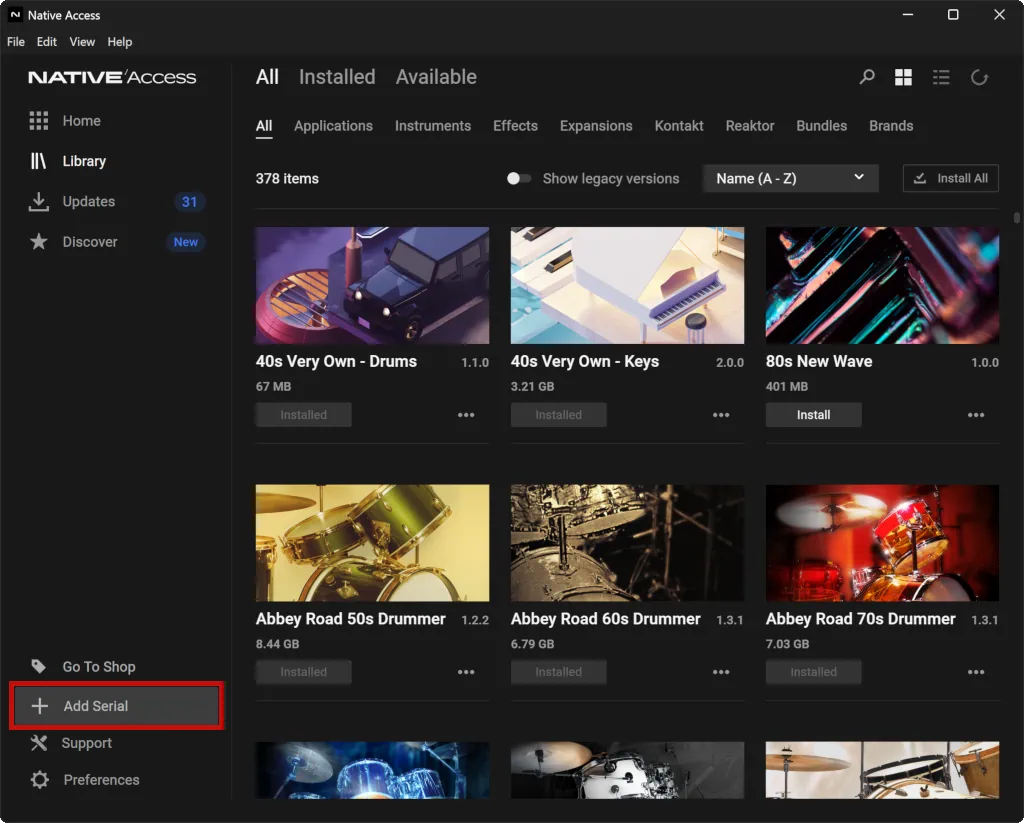The width and height of the screenshot is (1024, 823).
Task: Filter by Instruments category
Action: pyautogui.click(x=433, y=126)
